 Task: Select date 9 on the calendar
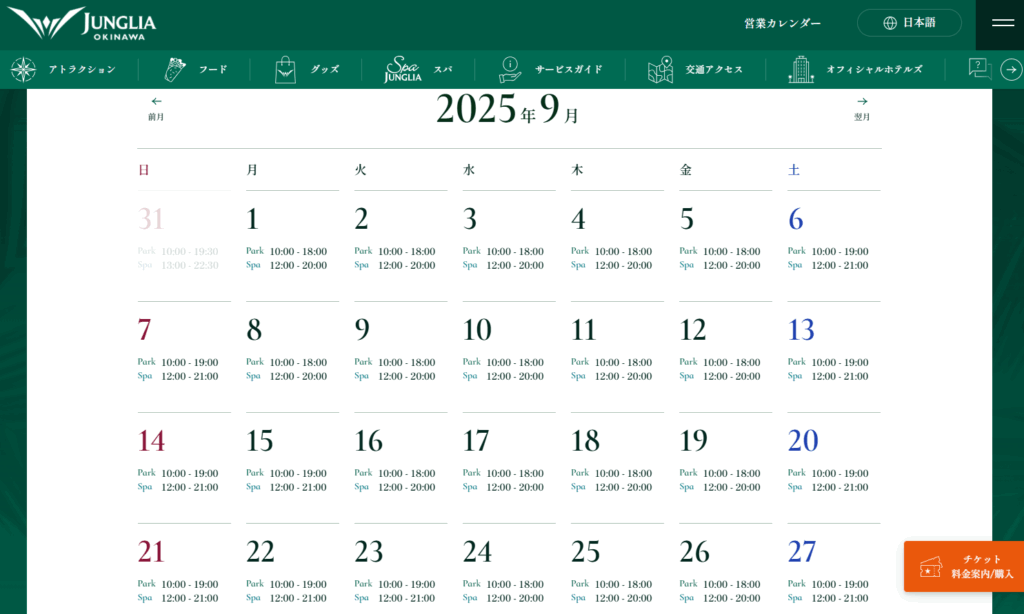[x=362, y=330]
